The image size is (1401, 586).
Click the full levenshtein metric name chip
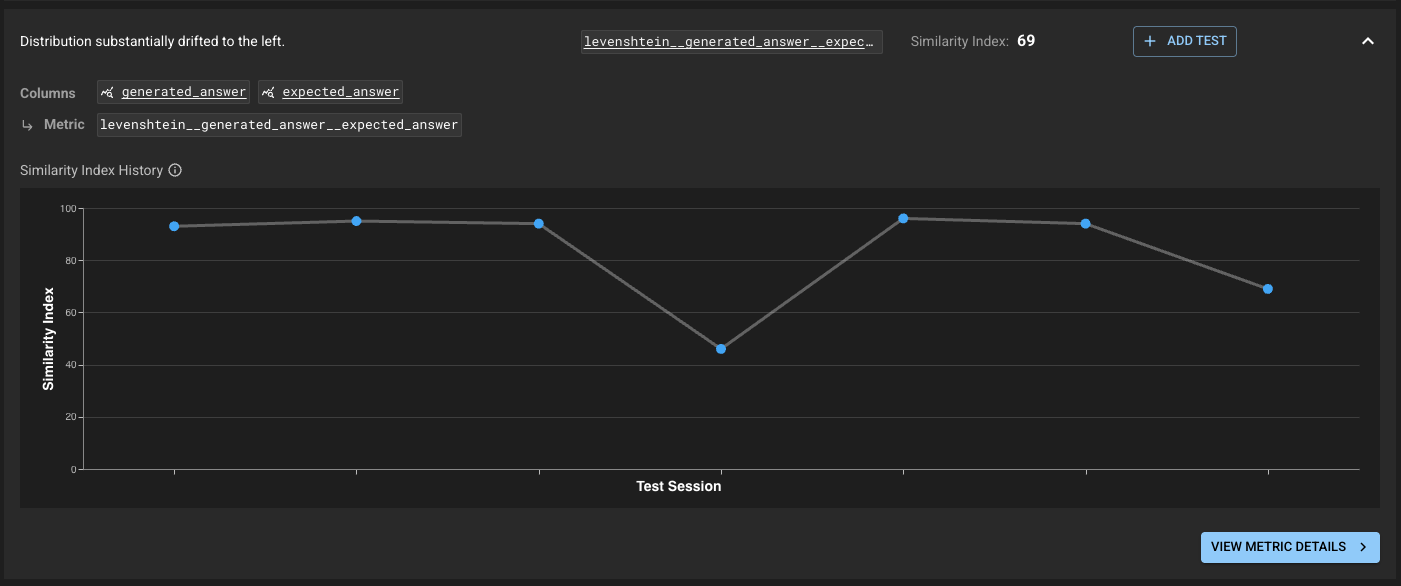(279, 125)
